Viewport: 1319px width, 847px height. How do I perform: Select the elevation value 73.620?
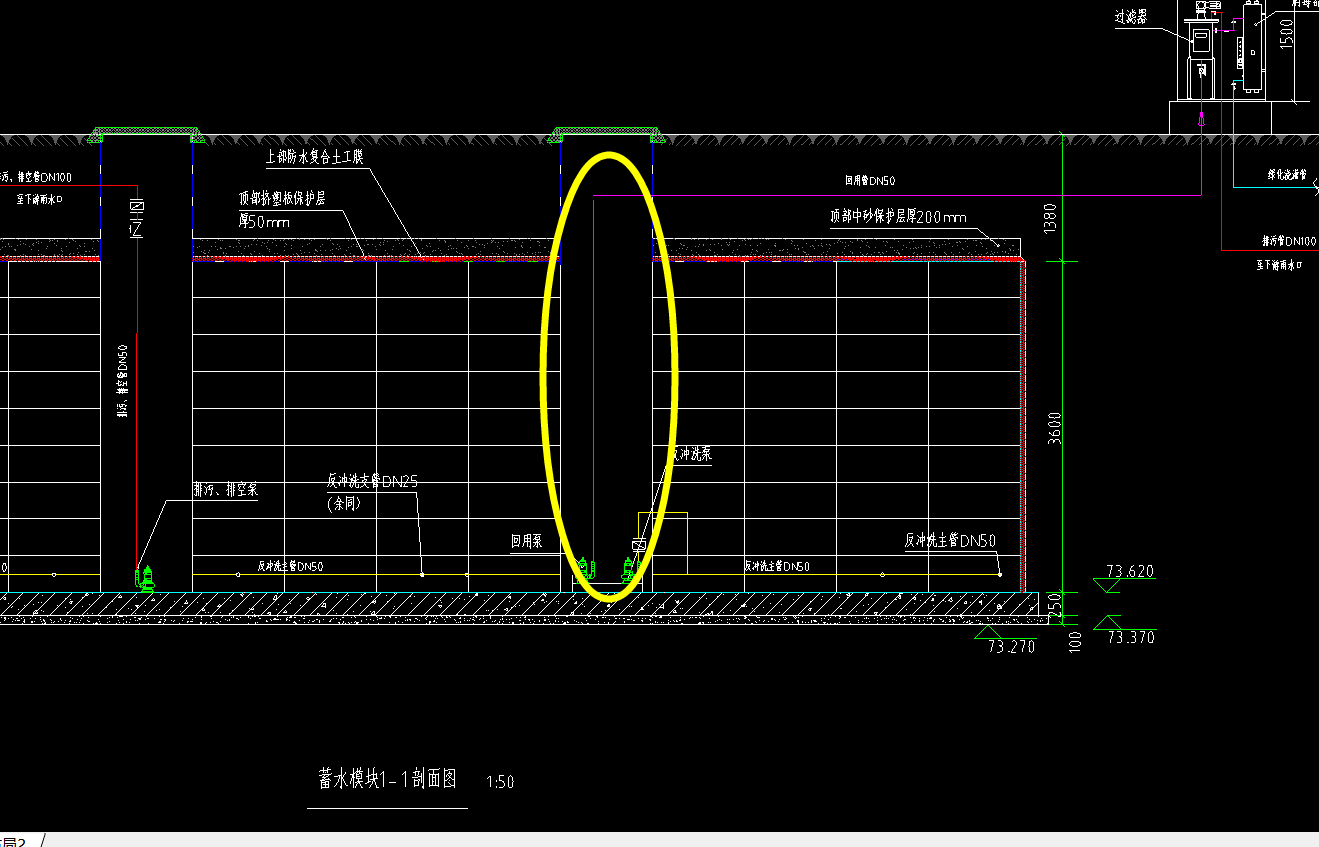pyautogui.click(x=1130, y=572)
